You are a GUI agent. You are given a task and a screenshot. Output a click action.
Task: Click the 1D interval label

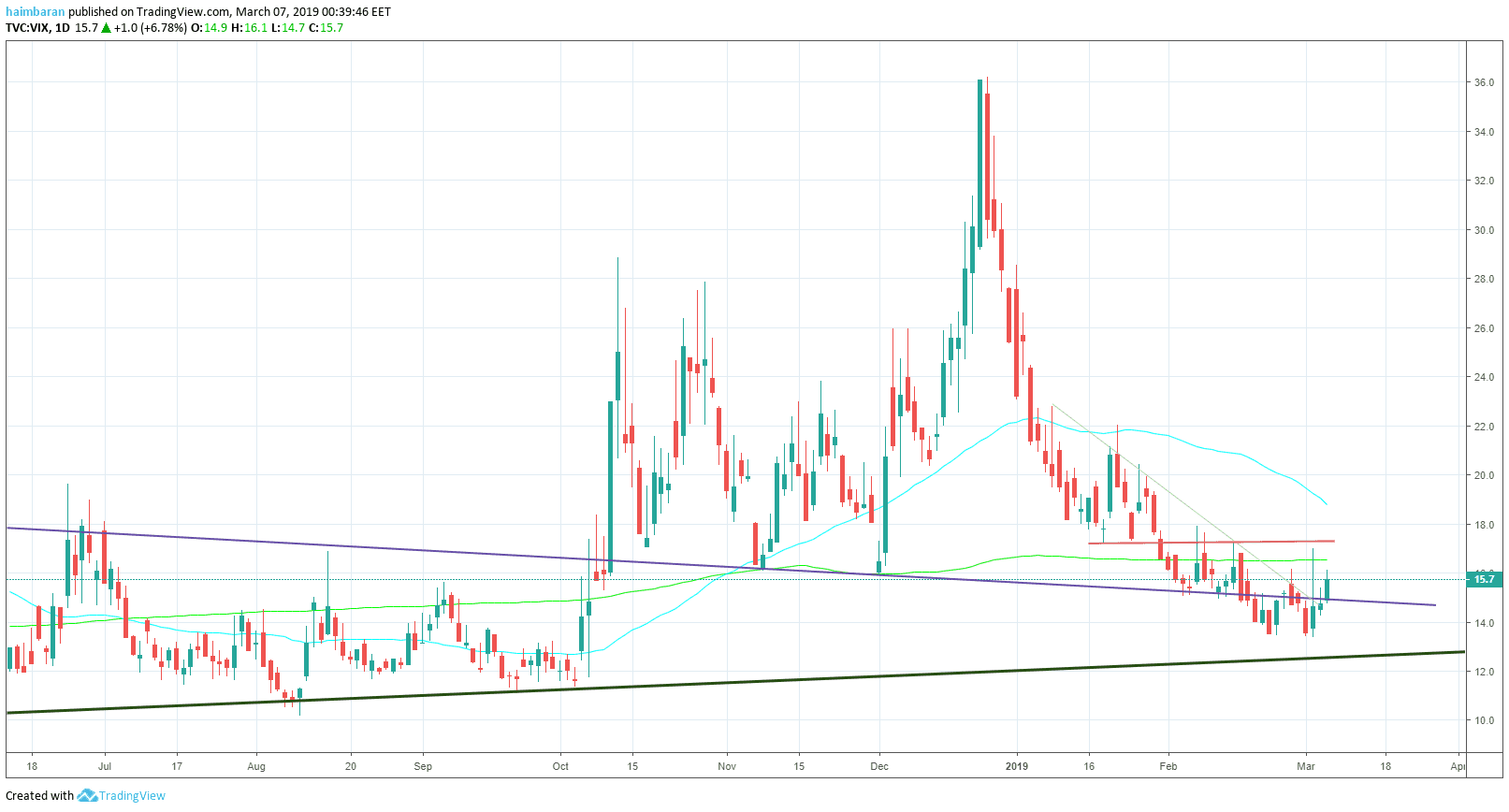point(63,28)
